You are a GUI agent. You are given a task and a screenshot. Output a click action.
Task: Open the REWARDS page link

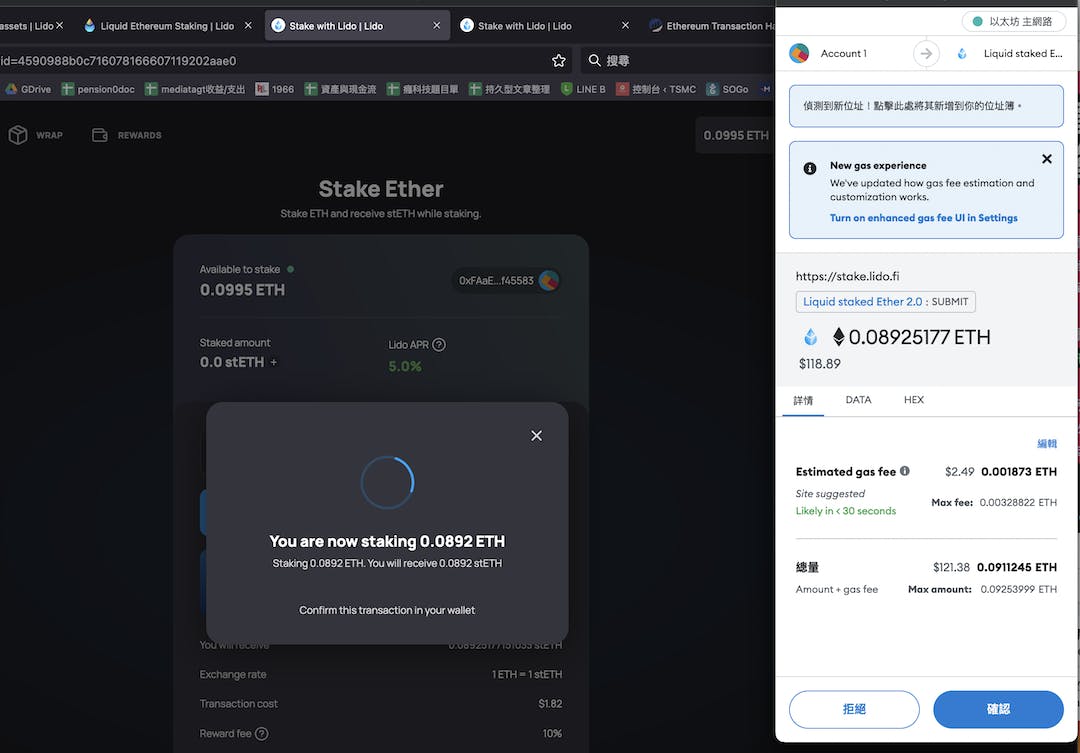pos(127,135)
